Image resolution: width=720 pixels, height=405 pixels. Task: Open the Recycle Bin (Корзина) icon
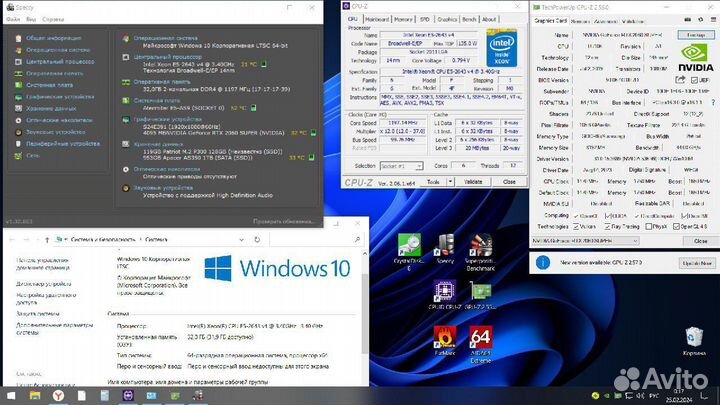point(694,342)
